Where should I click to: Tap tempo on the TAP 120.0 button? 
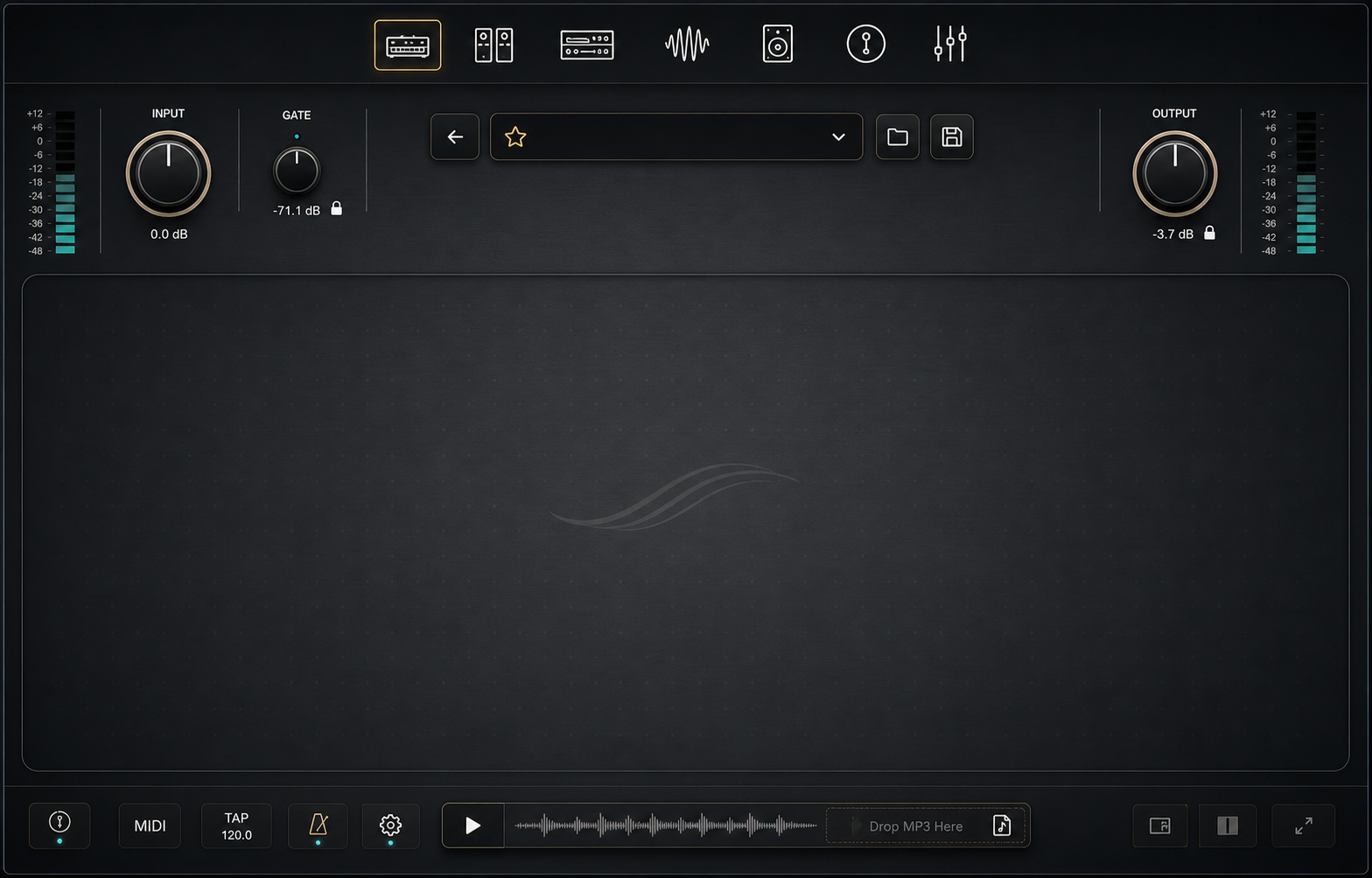pyautogui.click(x=236, y=825)
